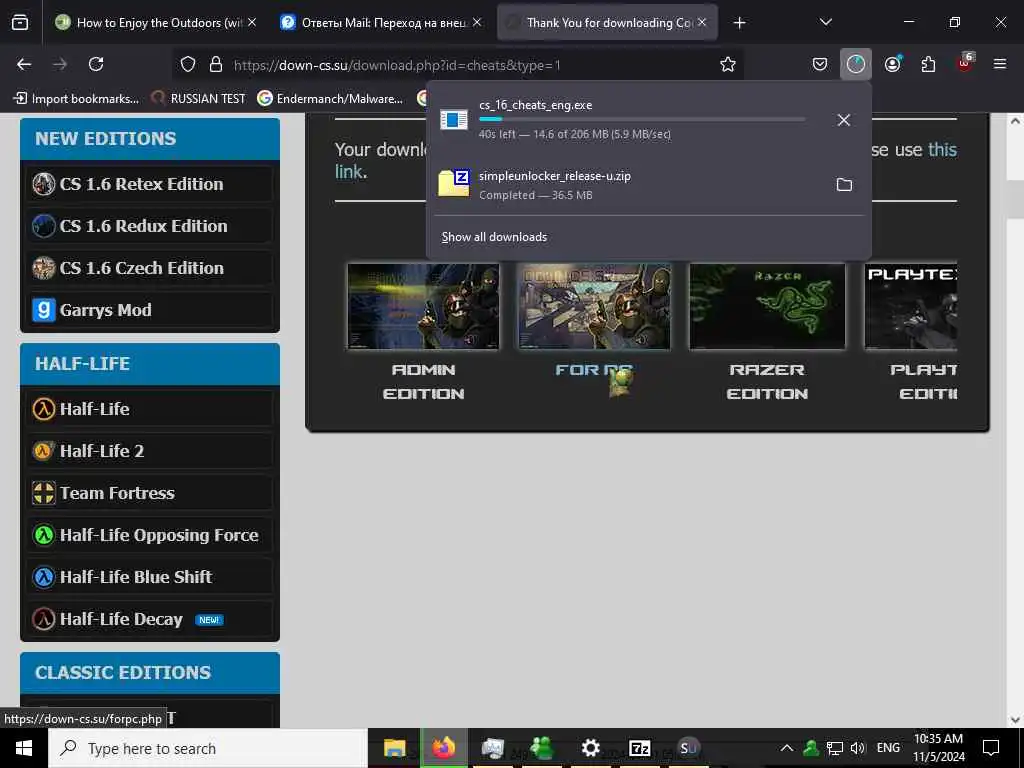Open CS 1.6 Czech Edition
1024x768 pixels.
[150, 268]
